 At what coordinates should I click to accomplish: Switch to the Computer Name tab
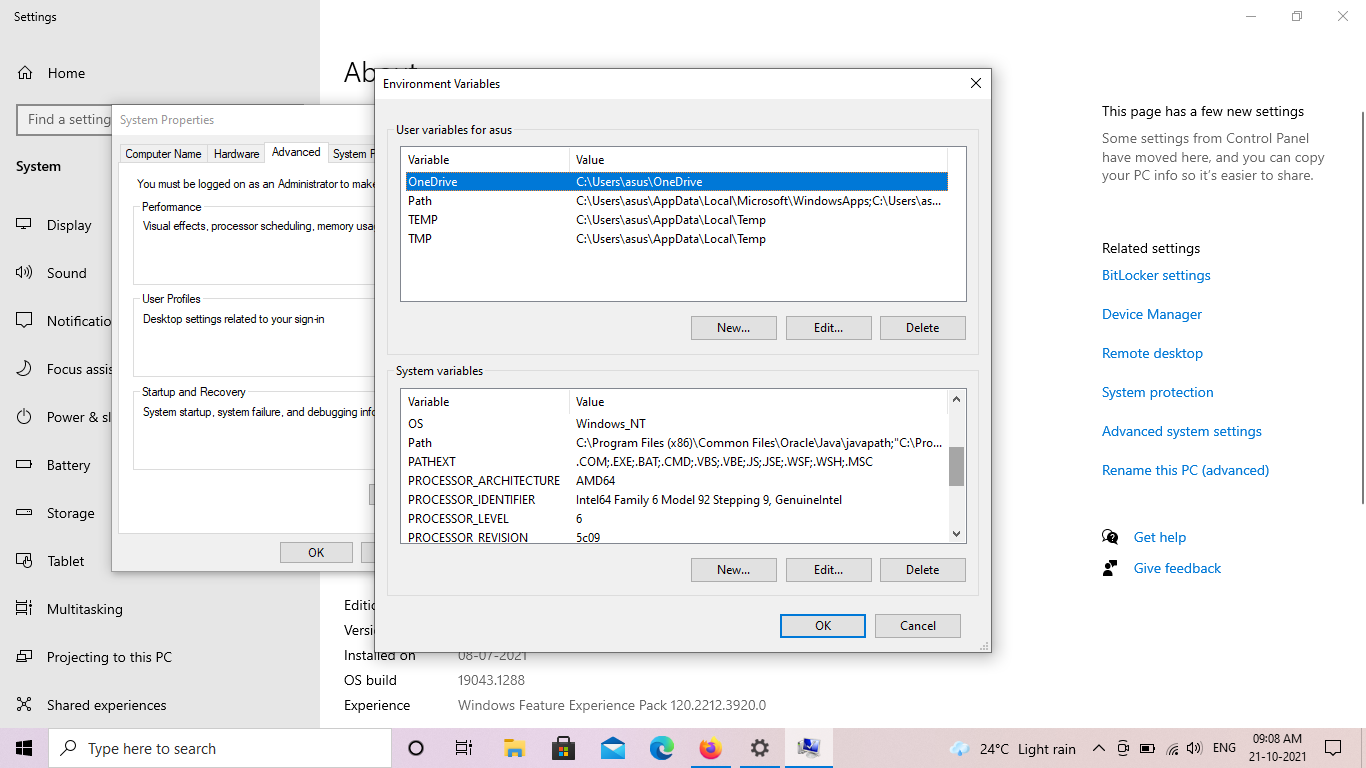click(163, 154)
